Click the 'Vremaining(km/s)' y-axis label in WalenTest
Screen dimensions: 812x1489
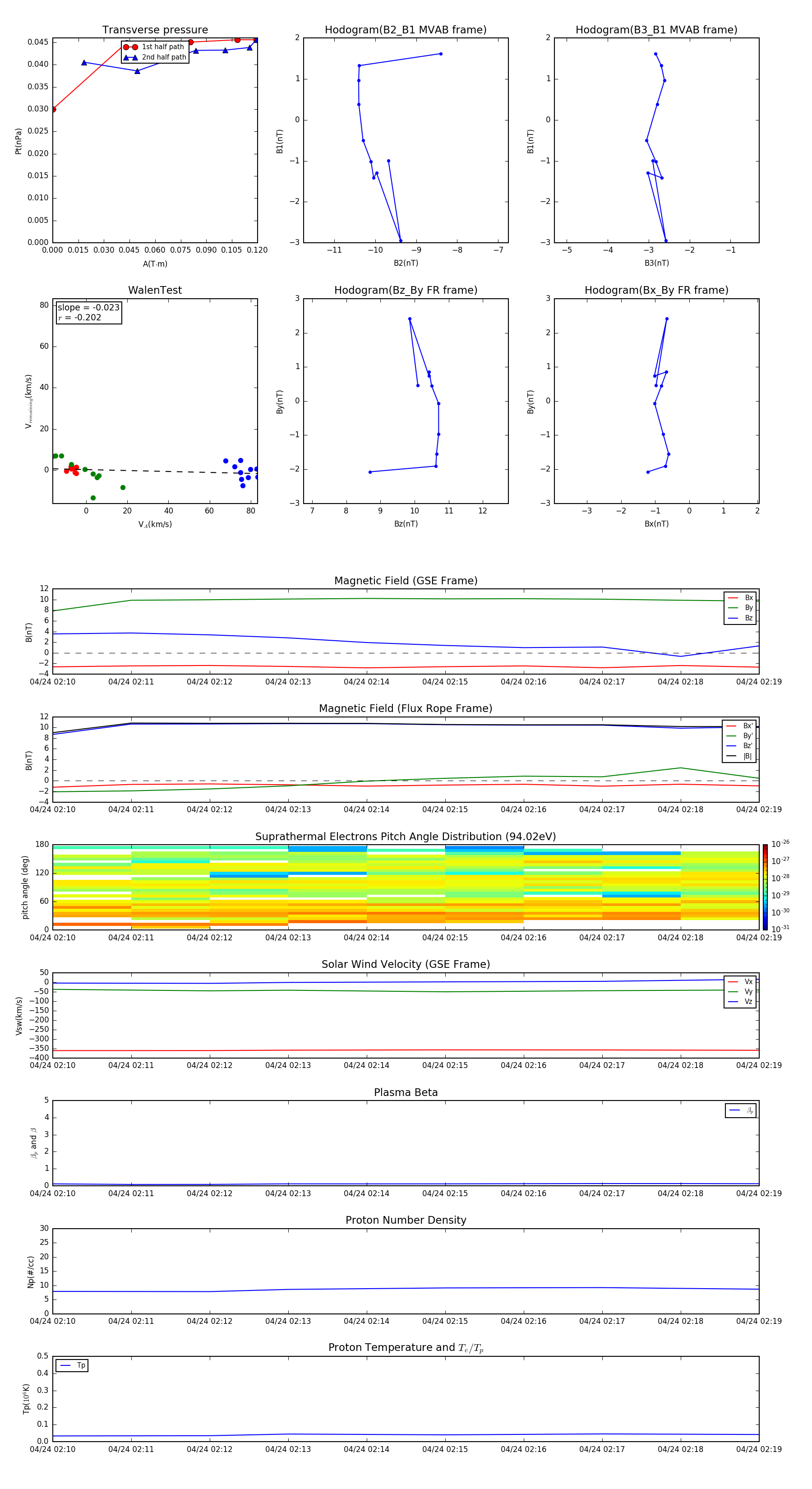pos(28,401)
